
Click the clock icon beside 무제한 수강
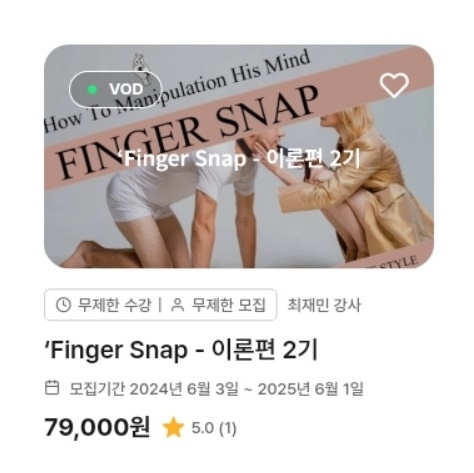point(63,305)
